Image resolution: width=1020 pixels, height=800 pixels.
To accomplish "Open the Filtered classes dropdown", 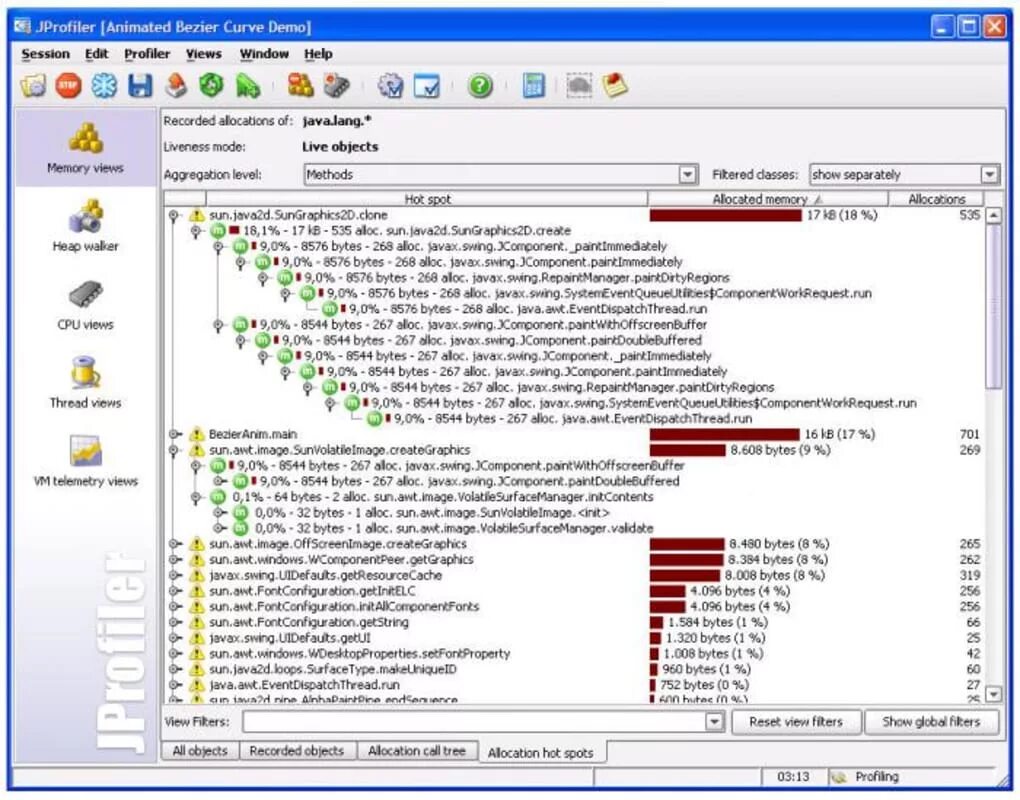I will click(x=988, y=174).
